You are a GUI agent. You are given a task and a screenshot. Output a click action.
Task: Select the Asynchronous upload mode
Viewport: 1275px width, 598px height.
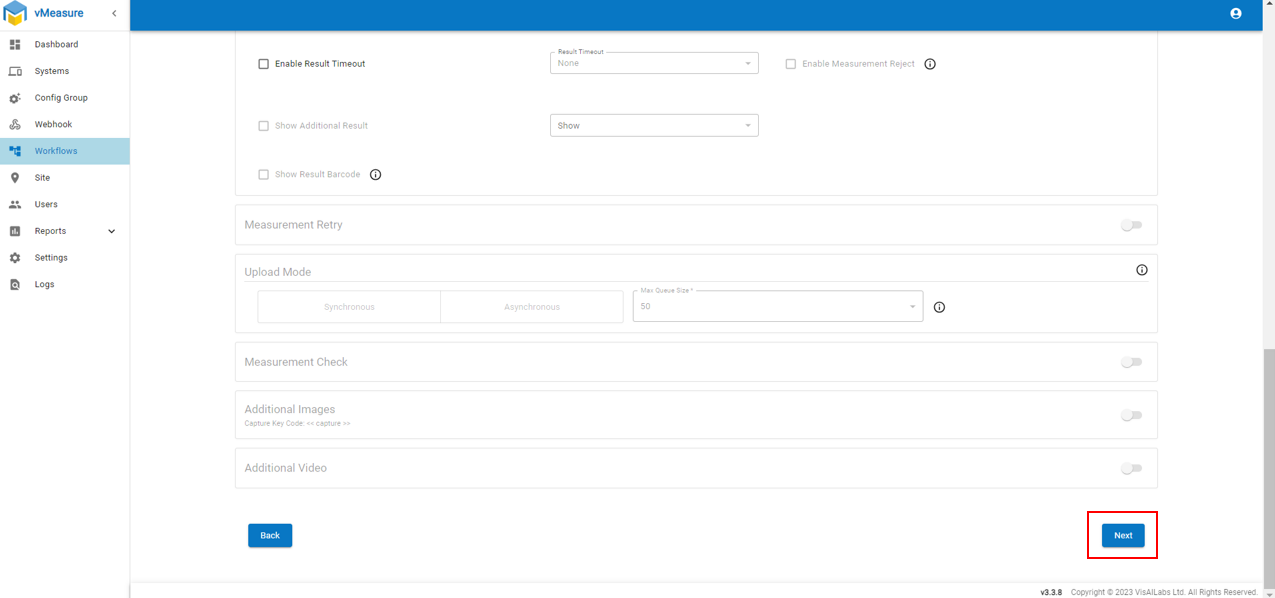coord(532,307)
